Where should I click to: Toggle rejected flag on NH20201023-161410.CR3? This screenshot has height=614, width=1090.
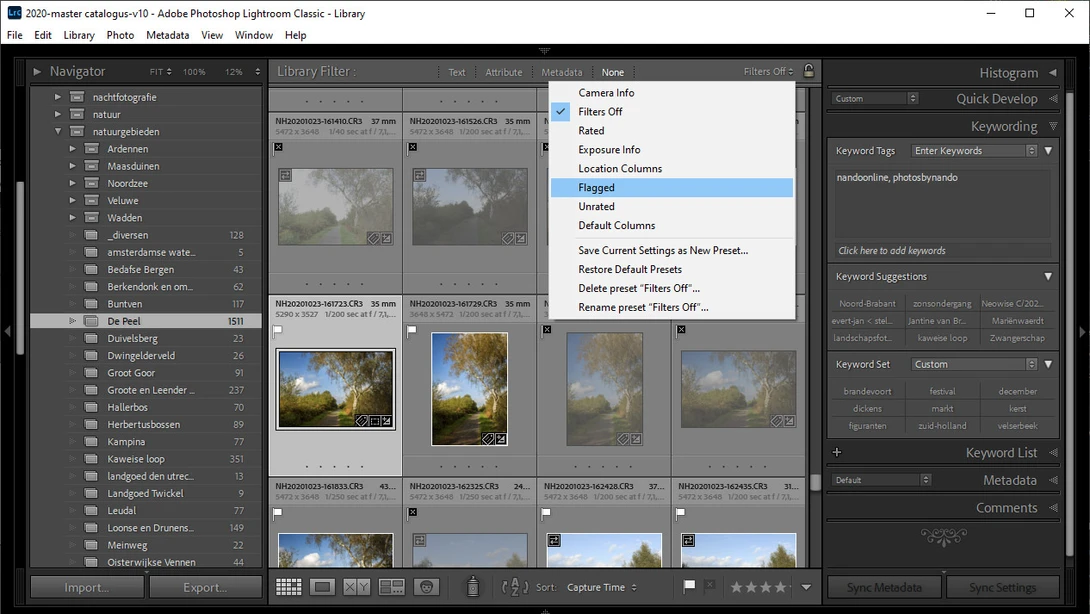[278, 147]
